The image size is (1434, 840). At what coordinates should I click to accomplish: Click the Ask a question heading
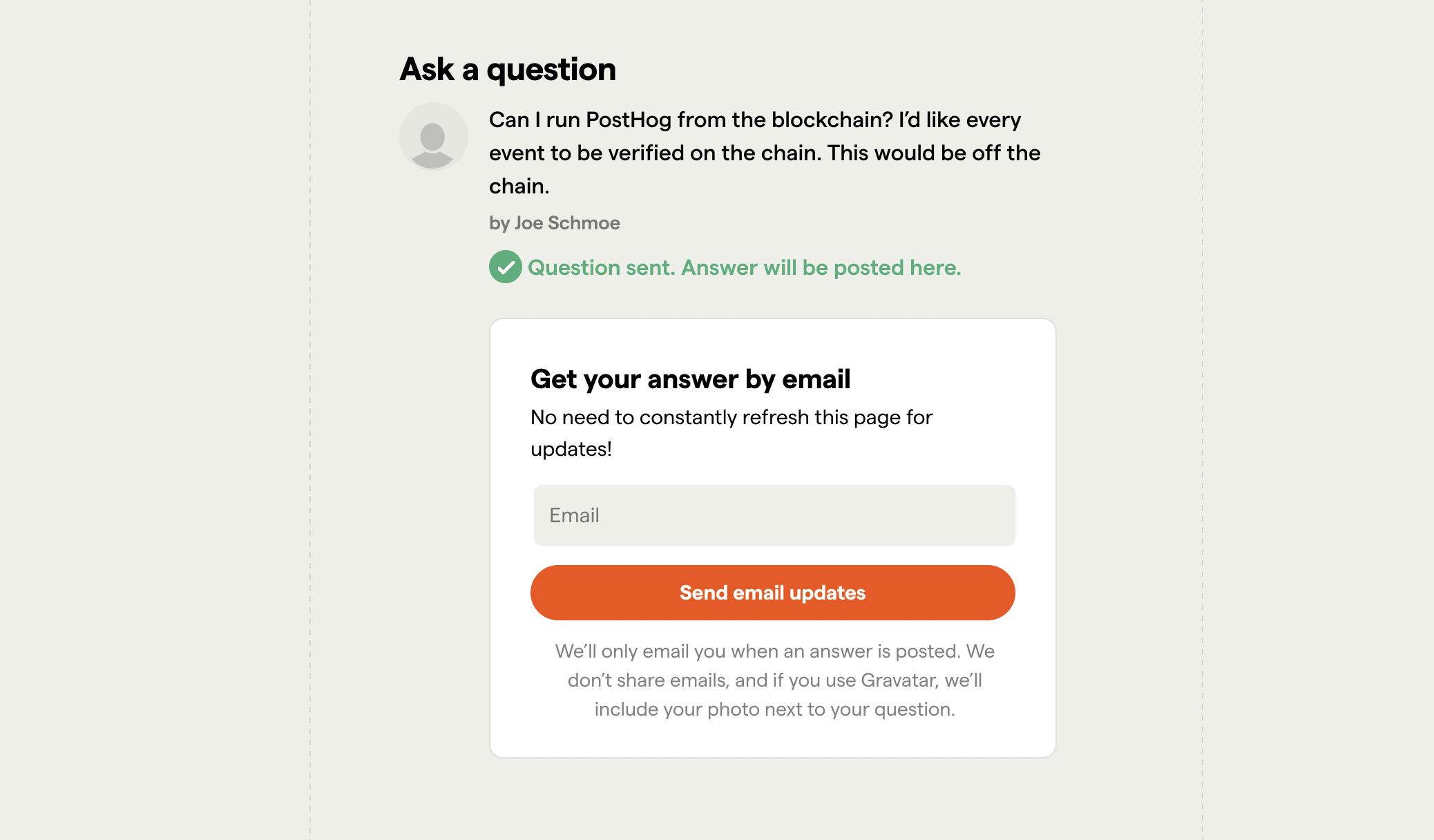pos(508,69)
